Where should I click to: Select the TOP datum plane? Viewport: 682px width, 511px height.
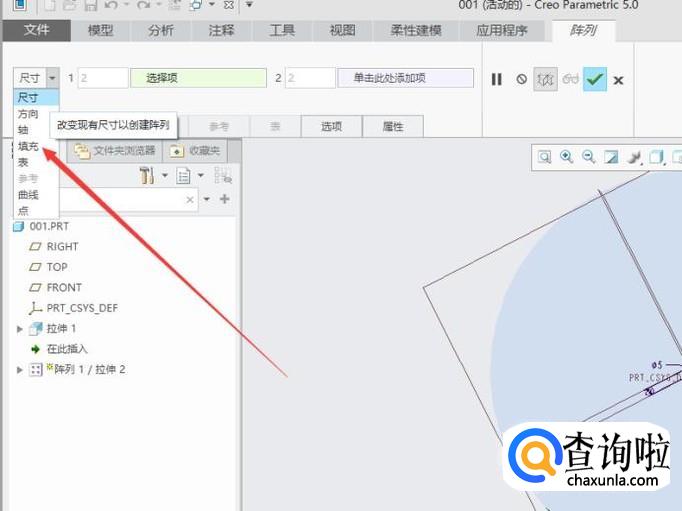tap(57, 267)
